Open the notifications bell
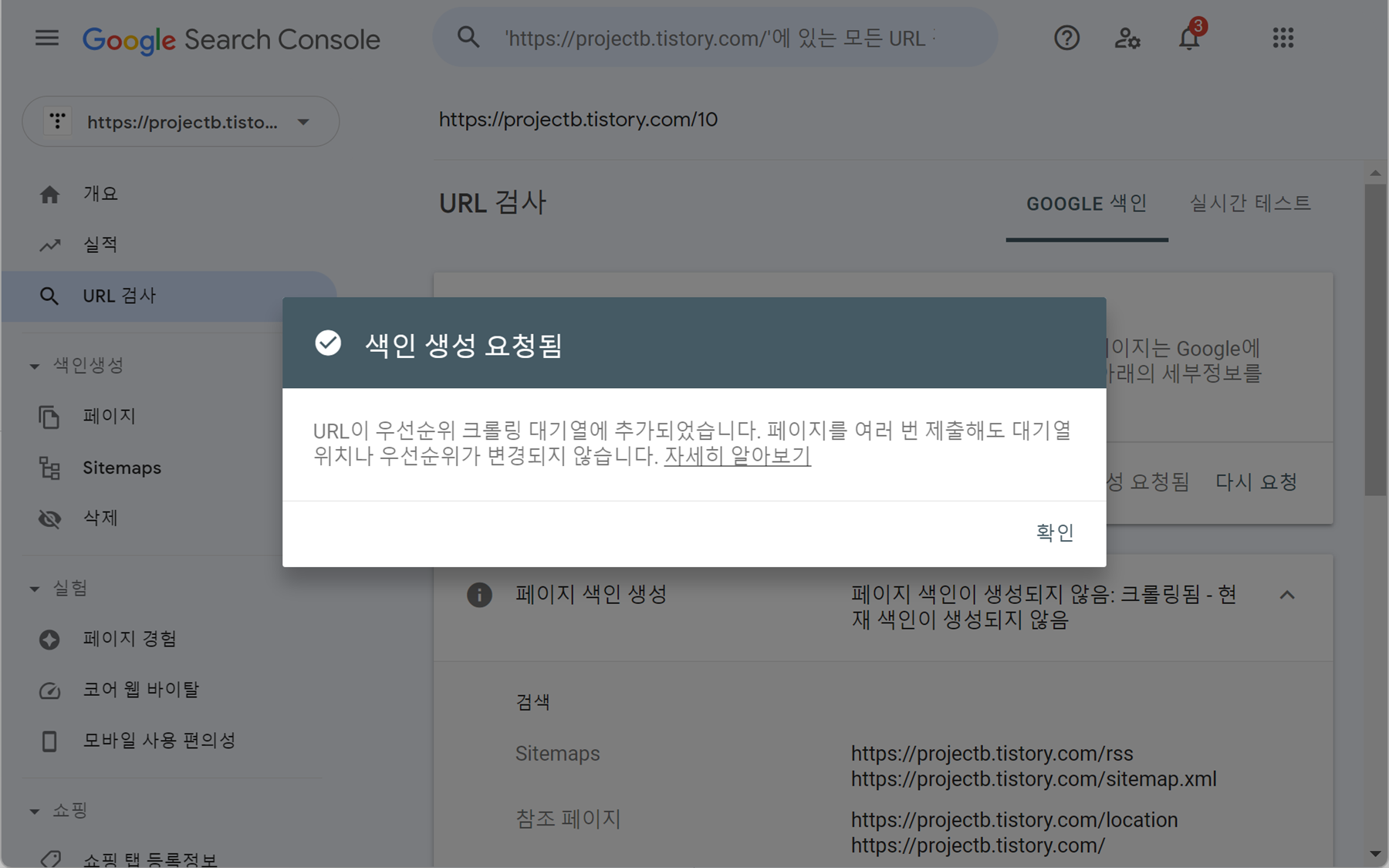The image size is (1389, 868). pyautogui.click(x=1189, y=37)
